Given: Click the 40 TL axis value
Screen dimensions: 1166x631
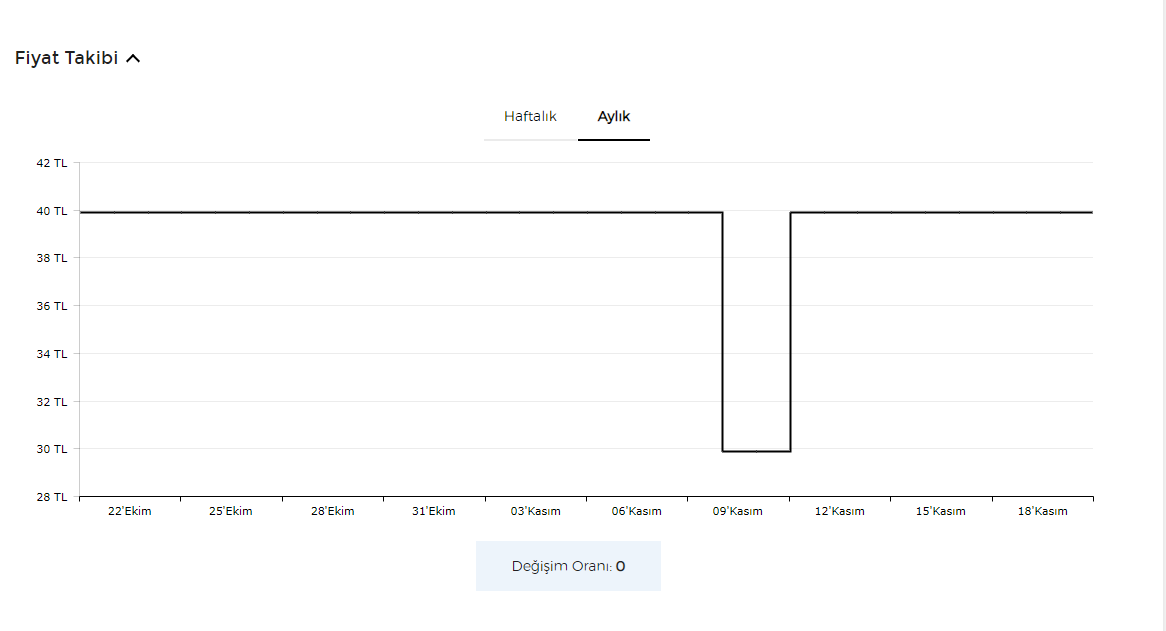Looking at the screenshot, I should (51, 211).
